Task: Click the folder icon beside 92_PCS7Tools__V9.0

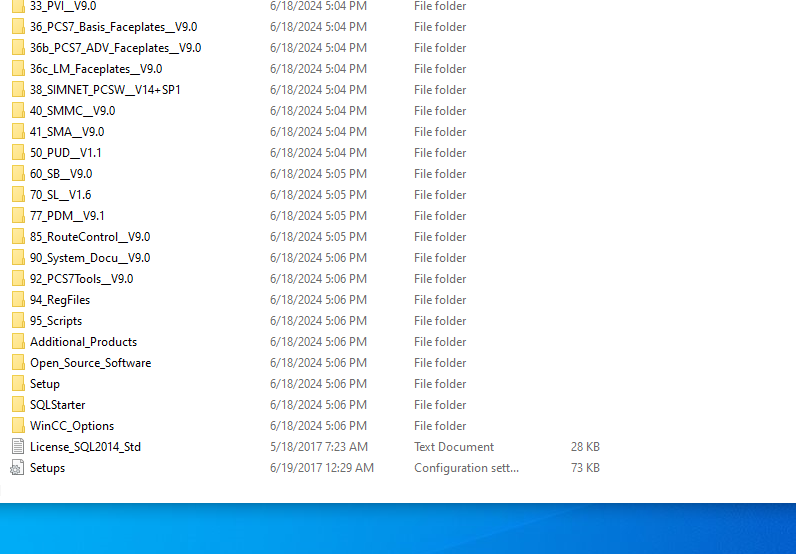Action: [18, 278]
